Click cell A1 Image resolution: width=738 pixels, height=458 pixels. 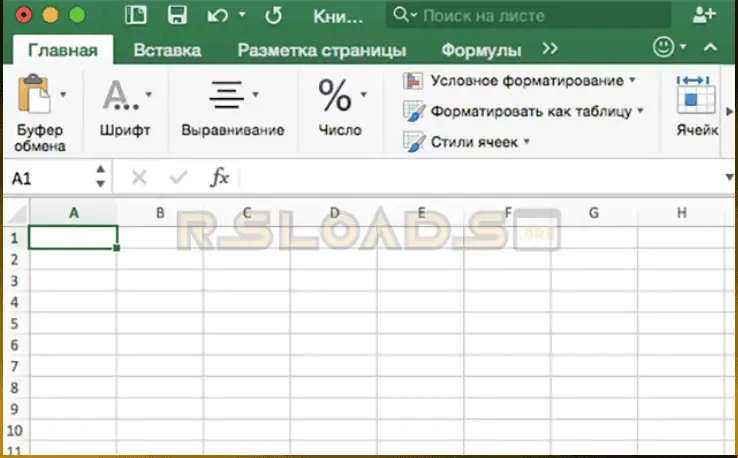(73, 237)
